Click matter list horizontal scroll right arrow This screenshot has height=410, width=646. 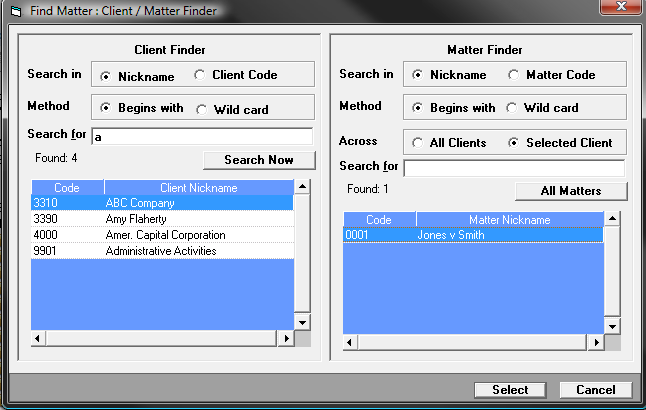597,339
